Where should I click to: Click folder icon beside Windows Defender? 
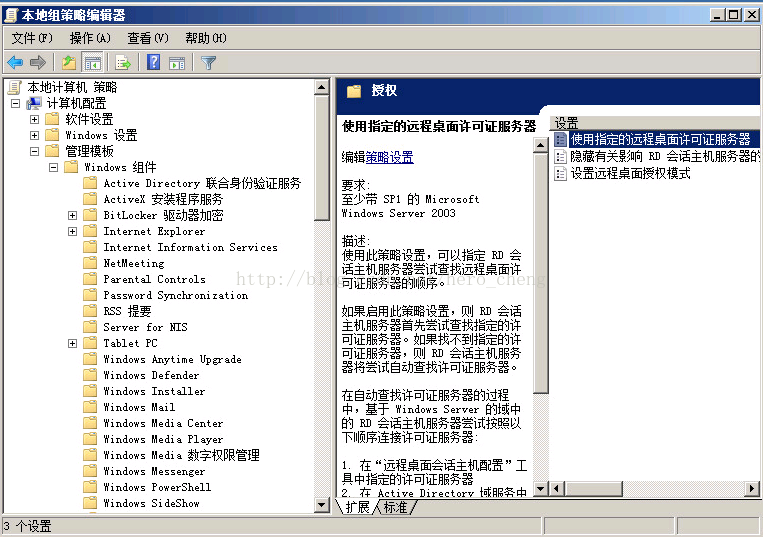tap(90, 376)
